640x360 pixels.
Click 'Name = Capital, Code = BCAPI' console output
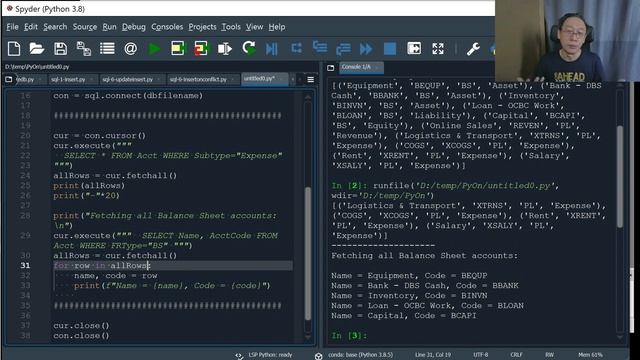click(404, 316)
